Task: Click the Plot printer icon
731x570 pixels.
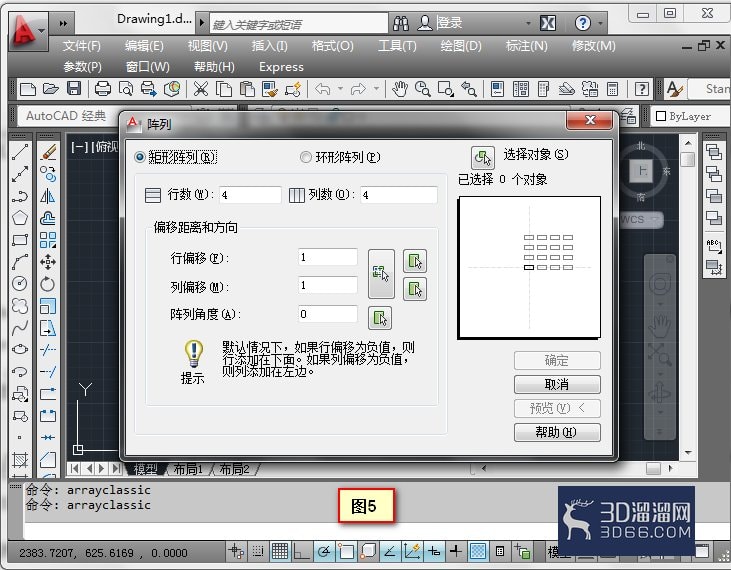Action: [103, 89]
